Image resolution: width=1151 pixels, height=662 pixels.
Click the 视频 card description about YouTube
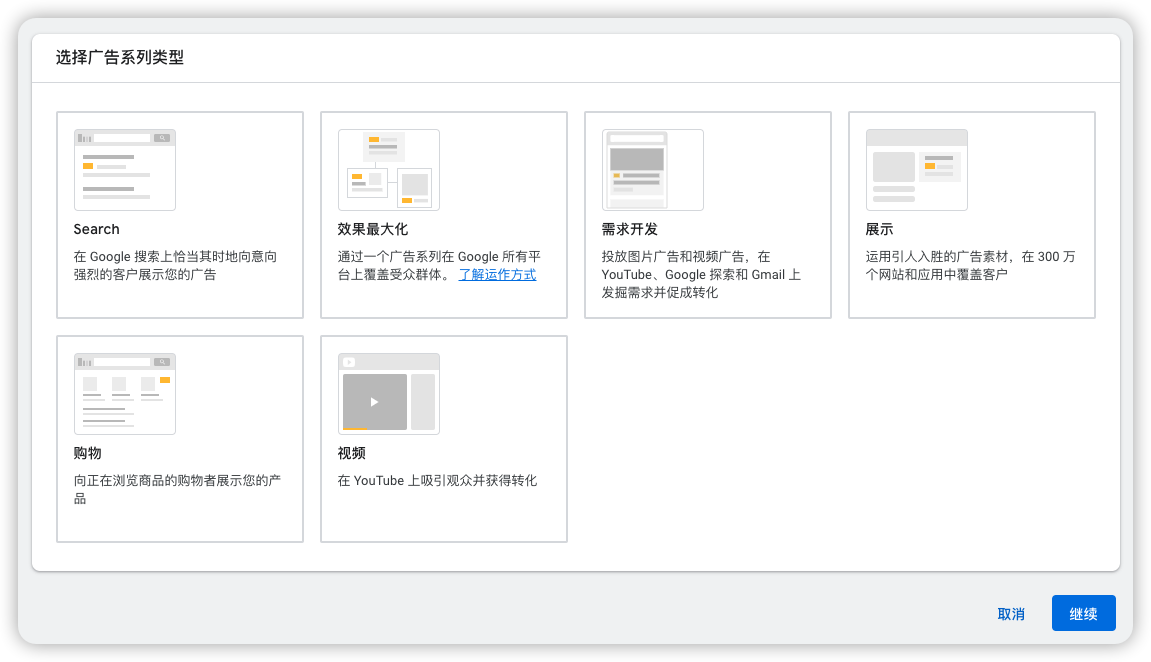click(437, 480)
